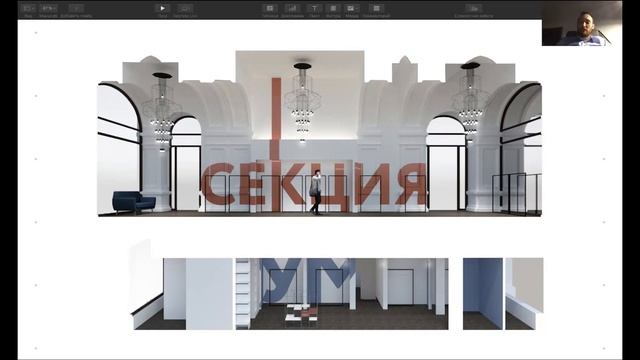Start slideshow with Play (Пуск) button
This screenshot has width=640, height=360.
click(x=162, y=8)
